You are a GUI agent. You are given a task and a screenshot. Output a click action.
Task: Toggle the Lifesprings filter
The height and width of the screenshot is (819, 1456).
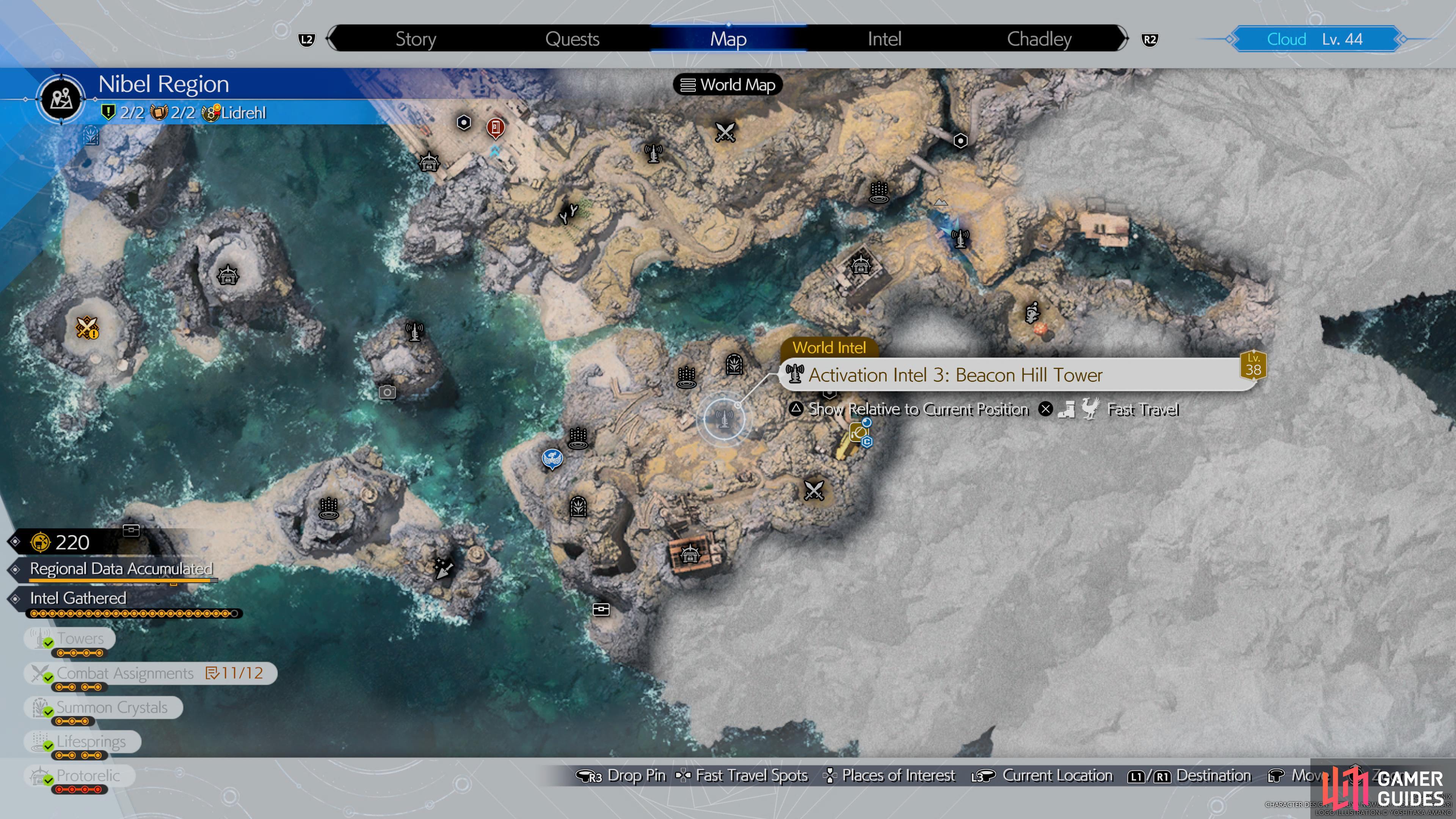(x=82, y=742)
